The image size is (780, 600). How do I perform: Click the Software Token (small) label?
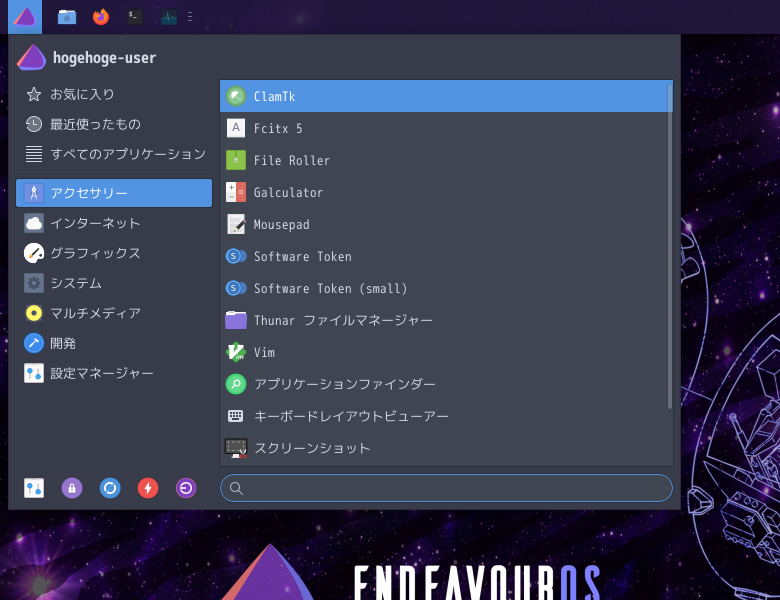(331, 288)
